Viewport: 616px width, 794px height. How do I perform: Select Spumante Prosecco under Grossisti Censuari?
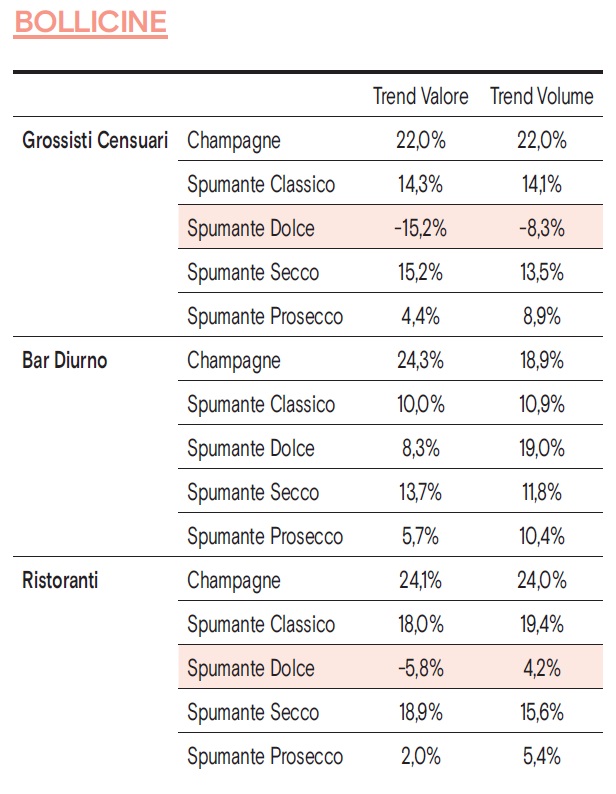(265, 317)
